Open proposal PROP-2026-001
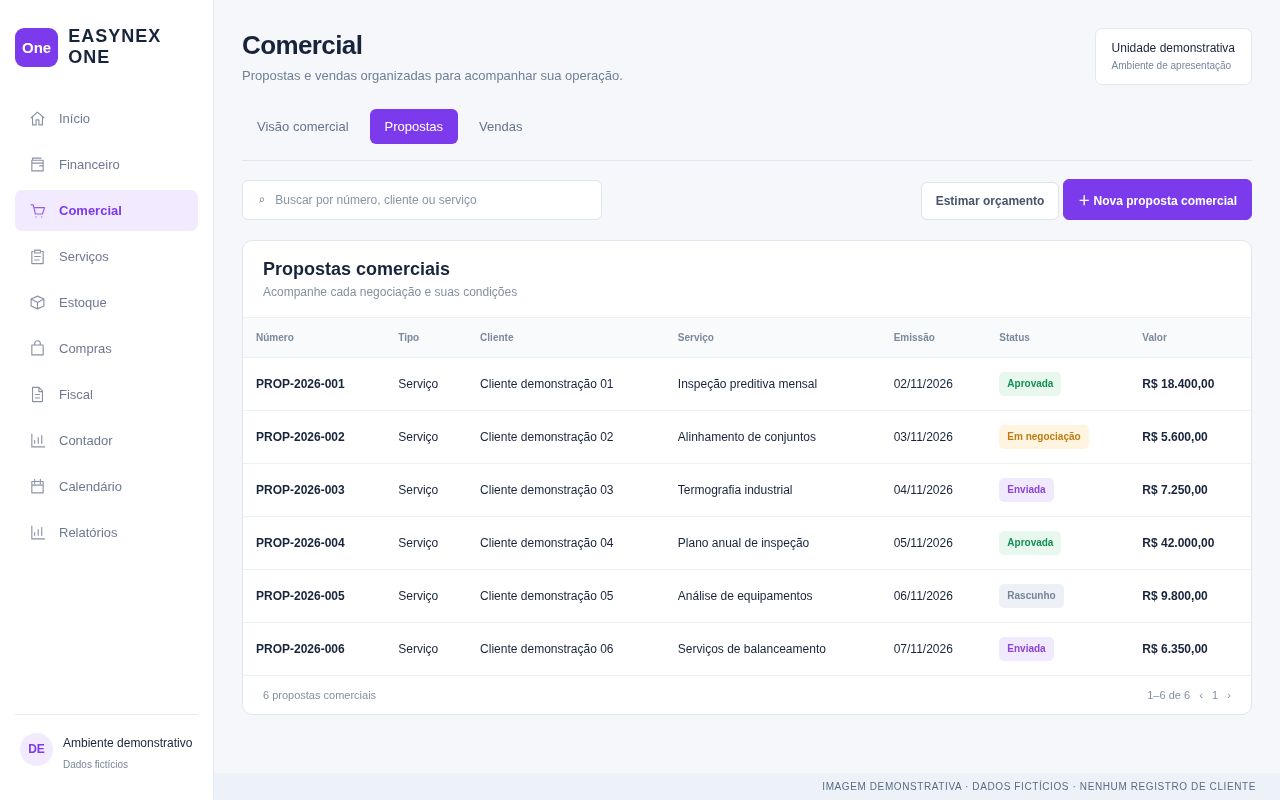 pyautogui.click(x=300, y=384)
